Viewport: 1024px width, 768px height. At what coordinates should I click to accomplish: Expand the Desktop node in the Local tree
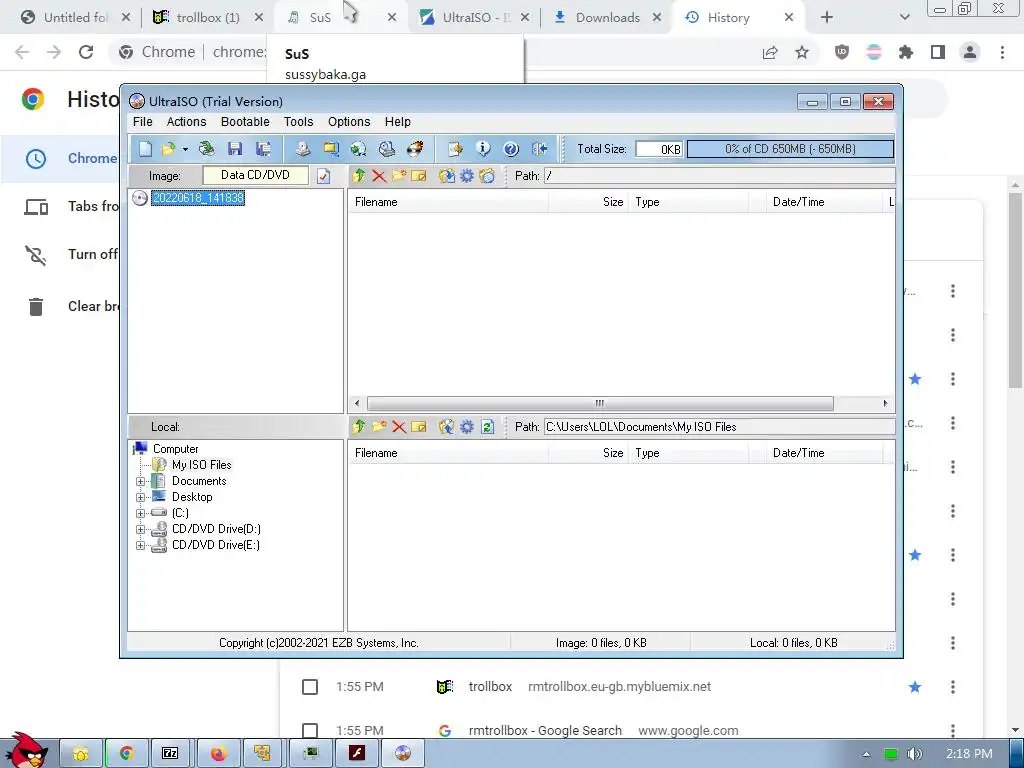(x=140, y=497)
